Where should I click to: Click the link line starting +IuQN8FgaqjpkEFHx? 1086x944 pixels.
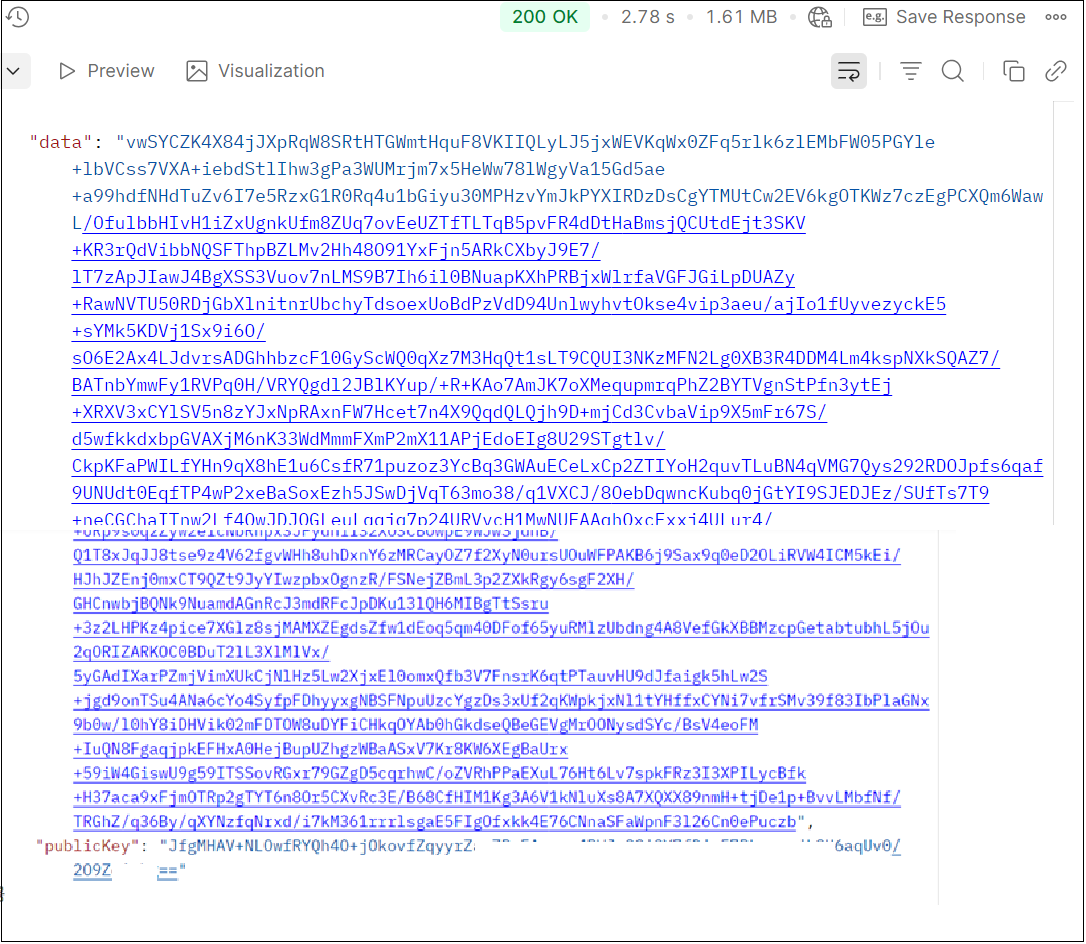(x=321, y=749)
